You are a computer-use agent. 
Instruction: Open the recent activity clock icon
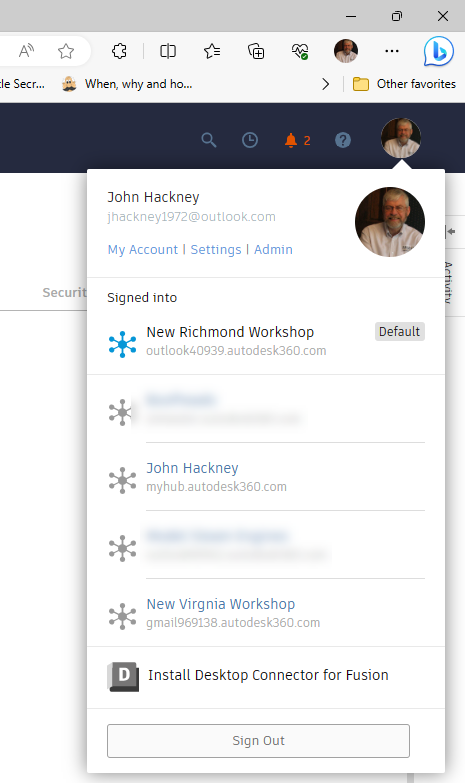[x=250, y=140]
